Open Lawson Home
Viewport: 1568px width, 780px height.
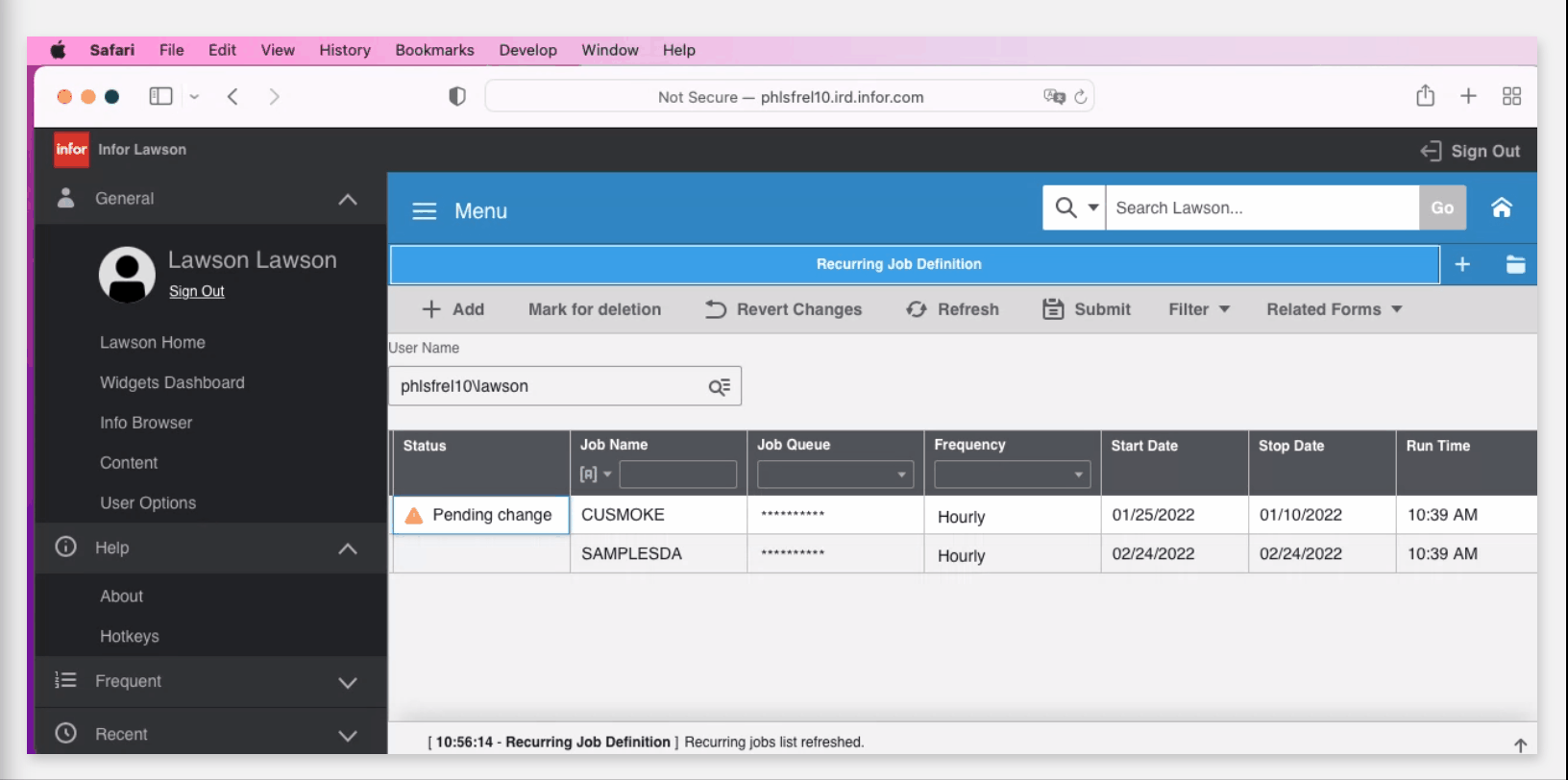pos(153,342)
